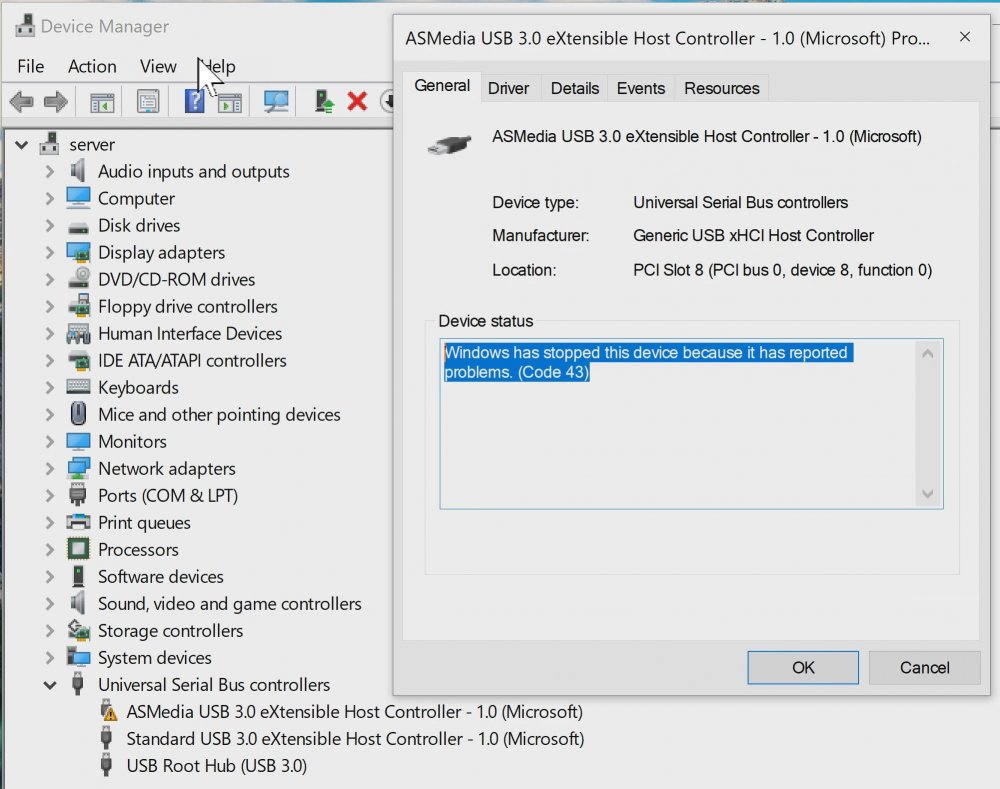Click the USB Root Hub device icon

click(107, 765)
